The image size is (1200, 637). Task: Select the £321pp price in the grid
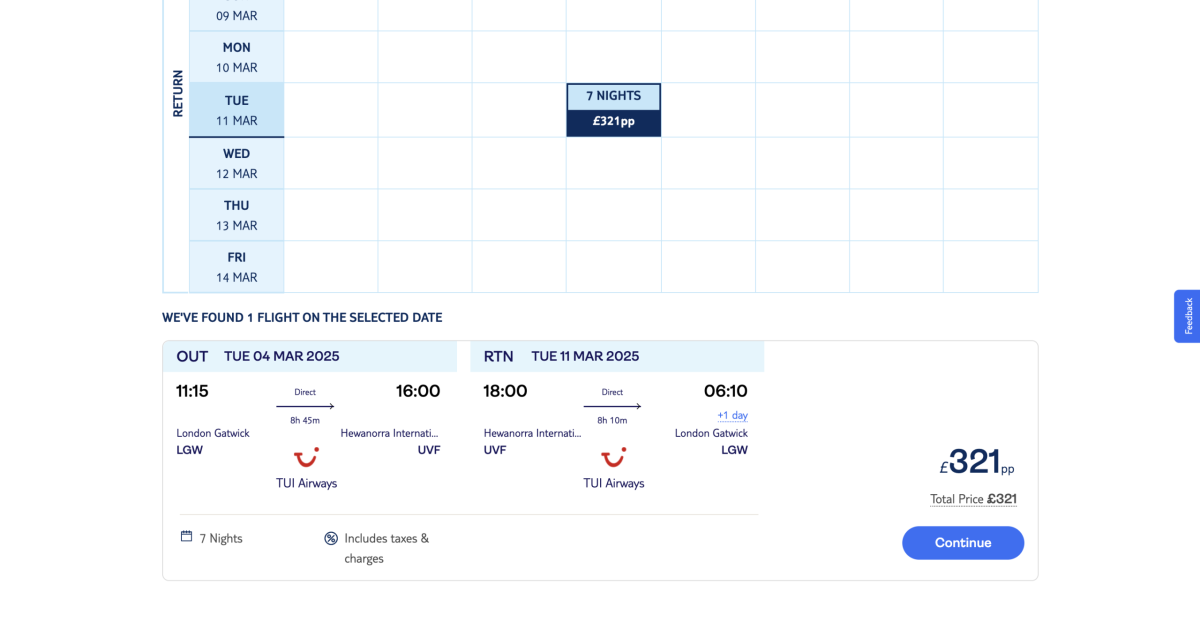point(613,122)
